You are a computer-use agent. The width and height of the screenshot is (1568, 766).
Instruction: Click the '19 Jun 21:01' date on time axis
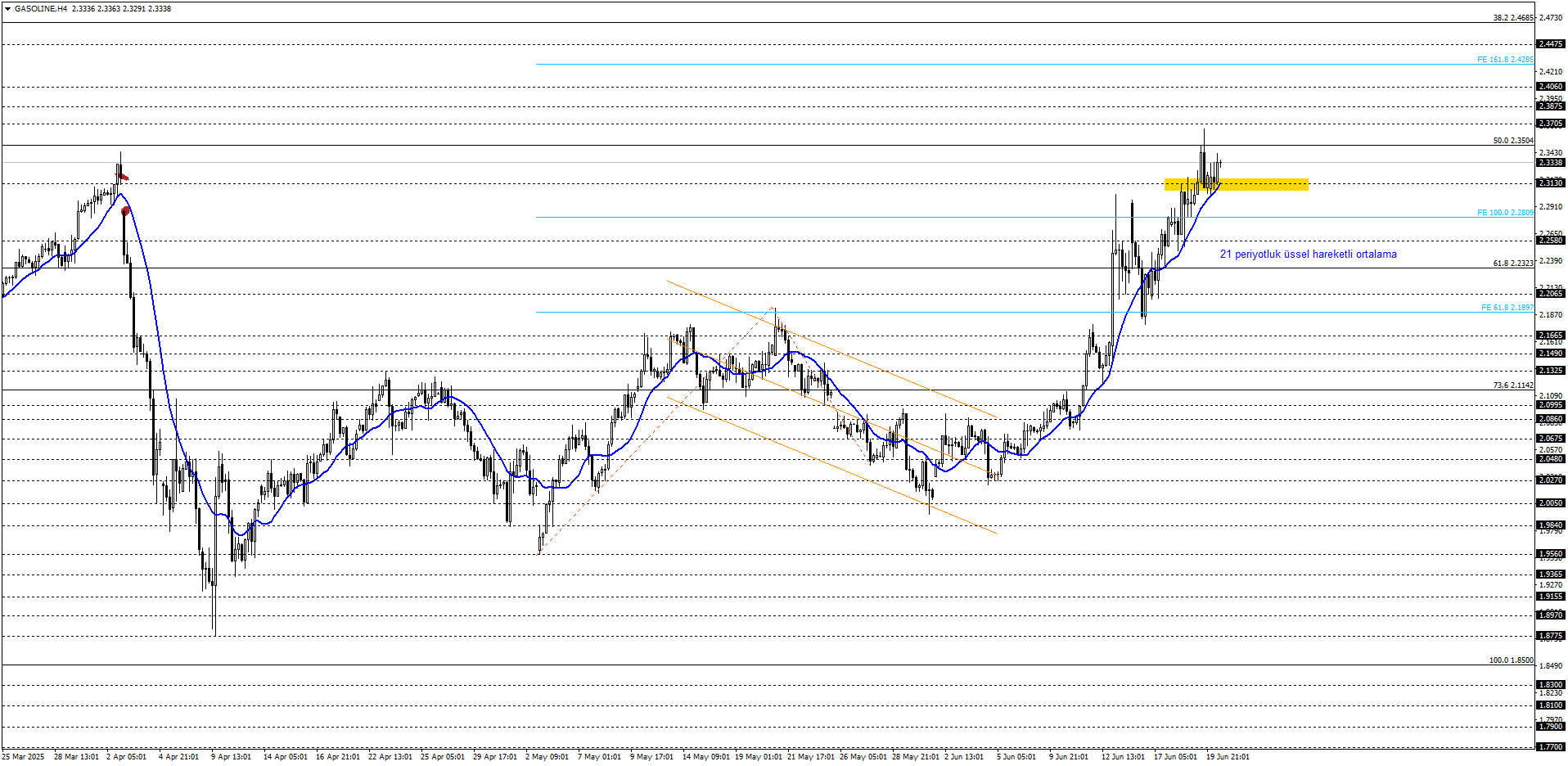pyautogui.click(x=1228, y=757)
